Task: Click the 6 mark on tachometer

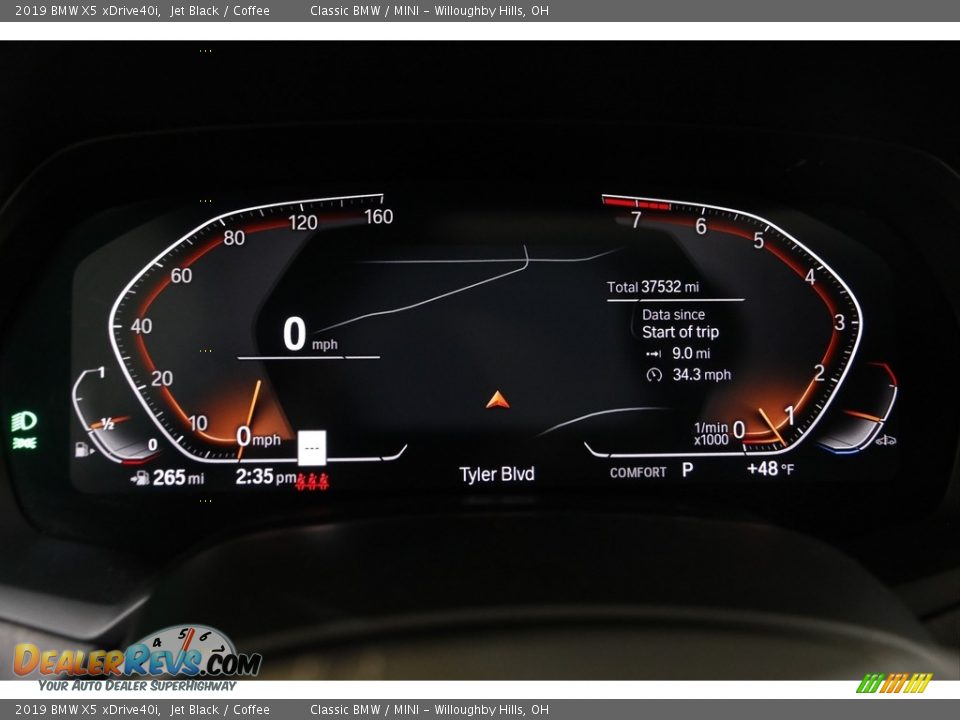Action: [x=701, y=227]
